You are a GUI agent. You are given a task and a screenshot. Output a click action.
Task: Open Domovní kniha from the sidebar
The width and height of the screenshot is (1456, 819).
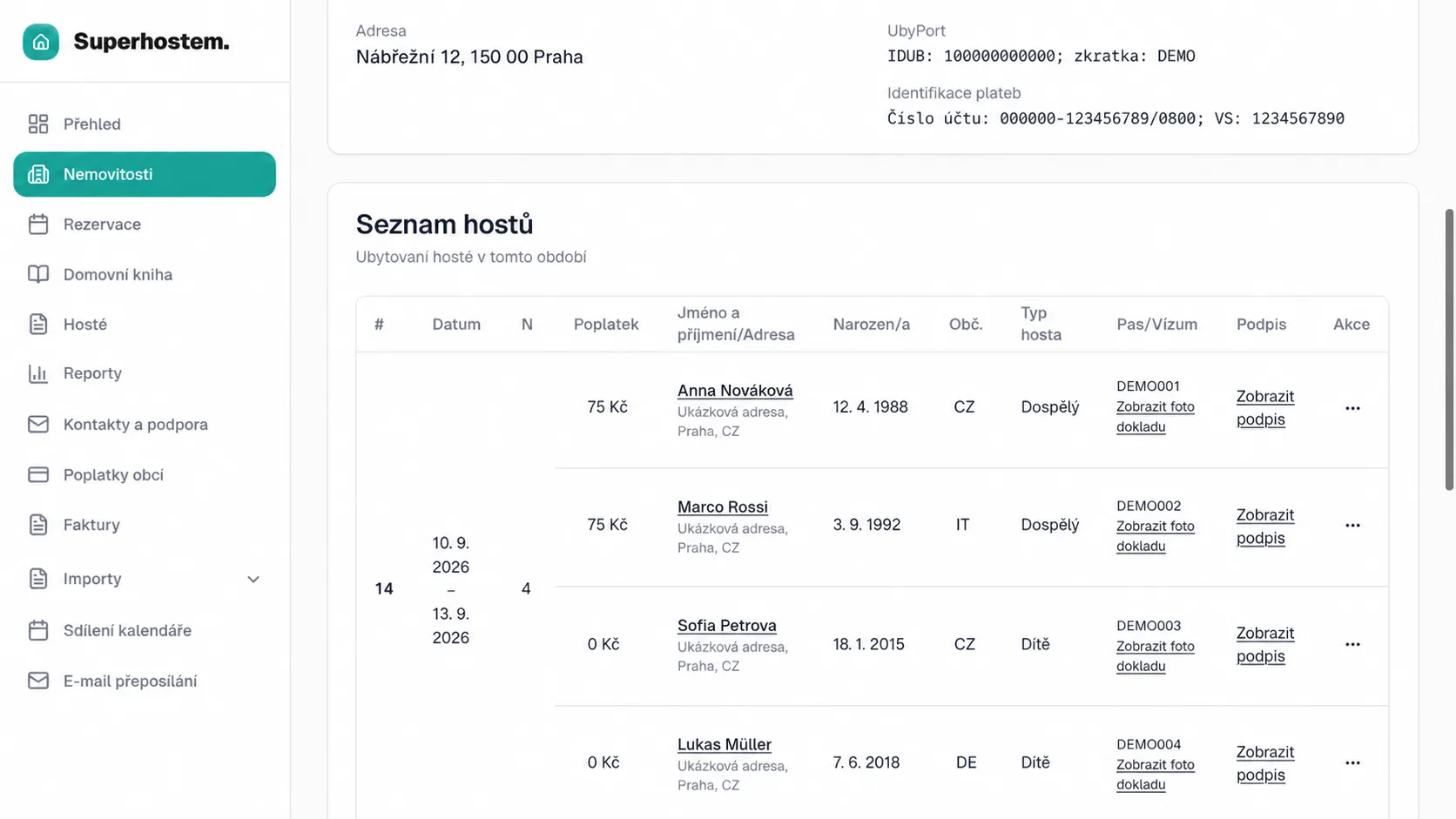click(145, 274)
